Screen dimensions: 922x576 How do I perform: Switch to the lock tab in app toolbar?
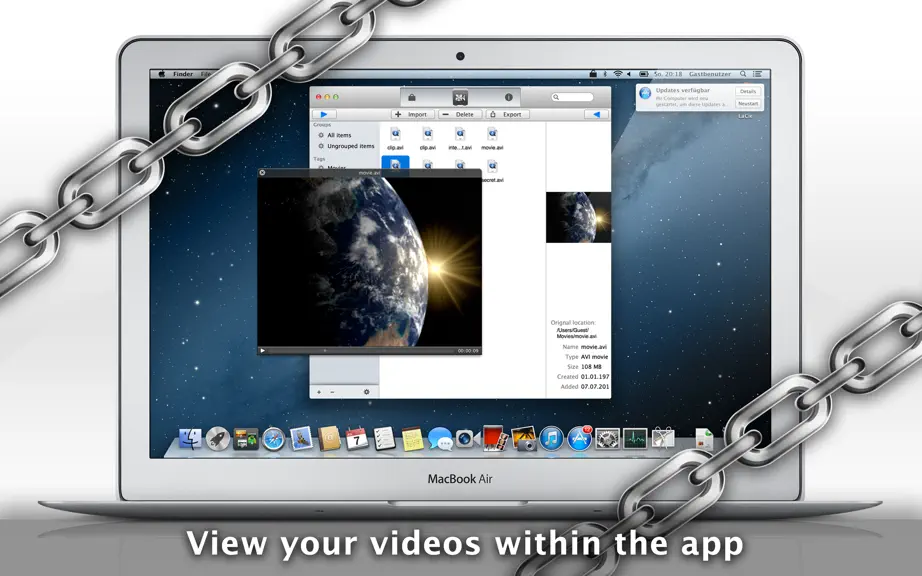(412, 97)
